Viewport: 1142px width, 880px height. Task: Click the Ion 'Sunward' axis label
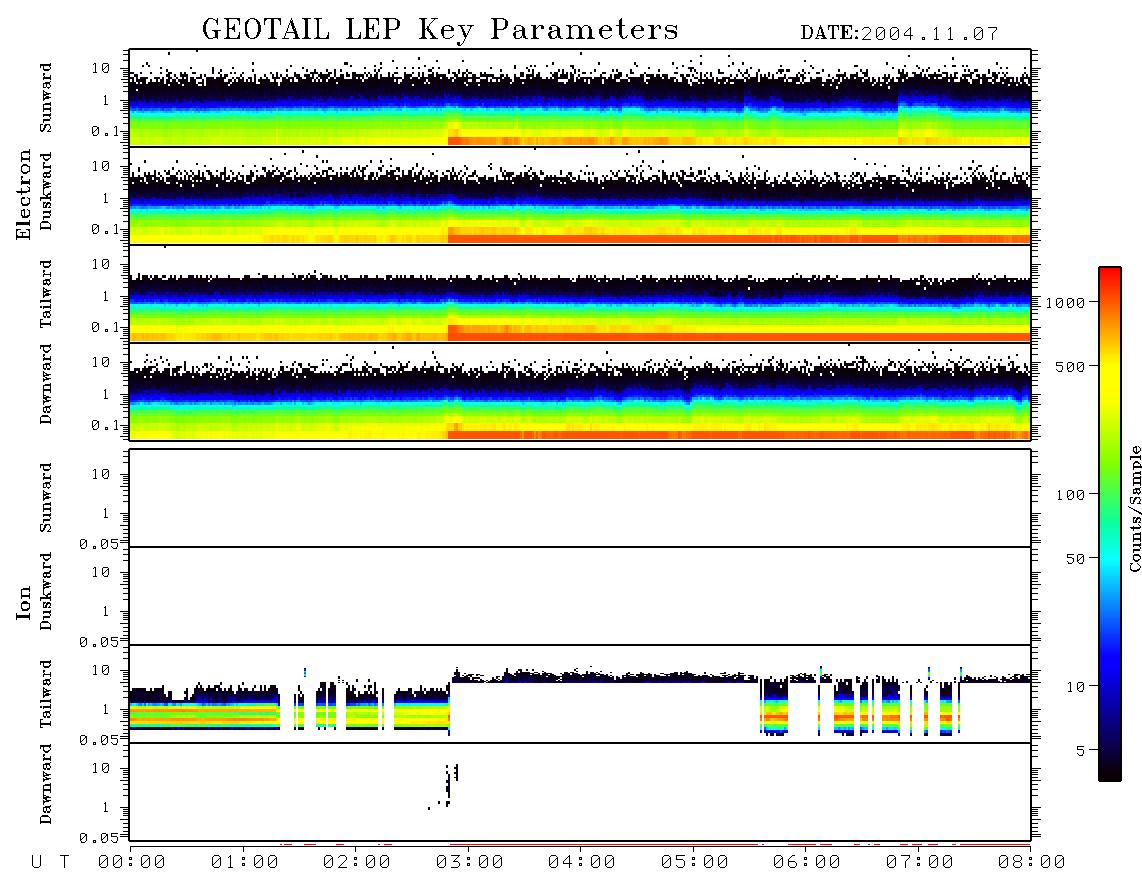tap(46, 497)
